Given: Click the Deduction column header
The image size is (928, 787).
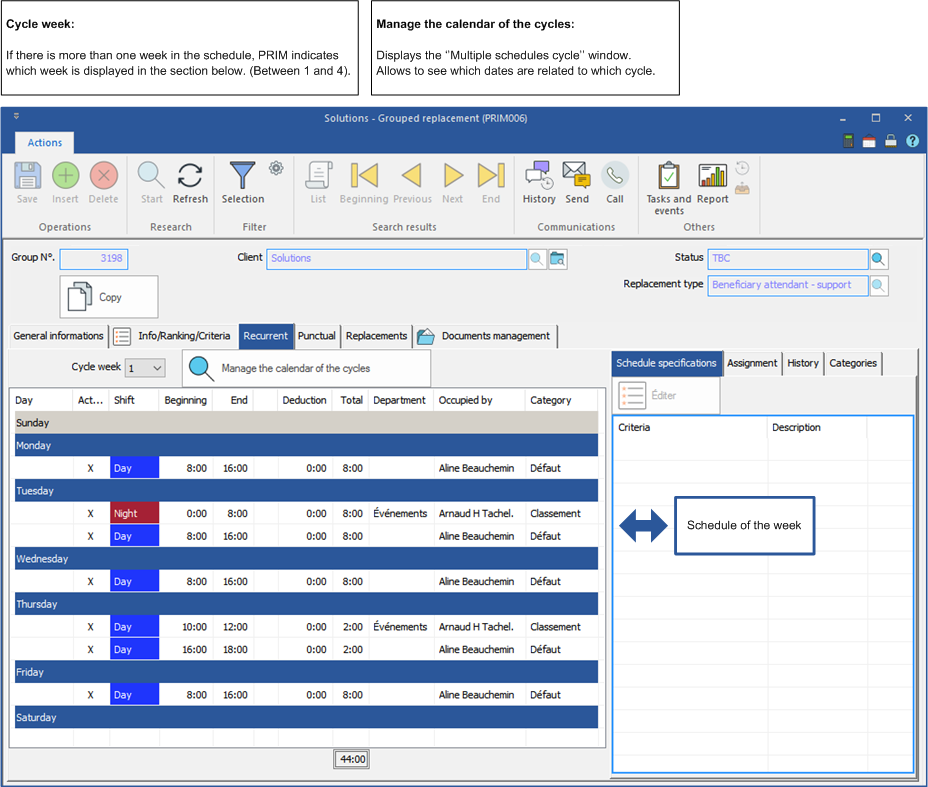Looking at the screenshot, I should click(x=304, y=401).
